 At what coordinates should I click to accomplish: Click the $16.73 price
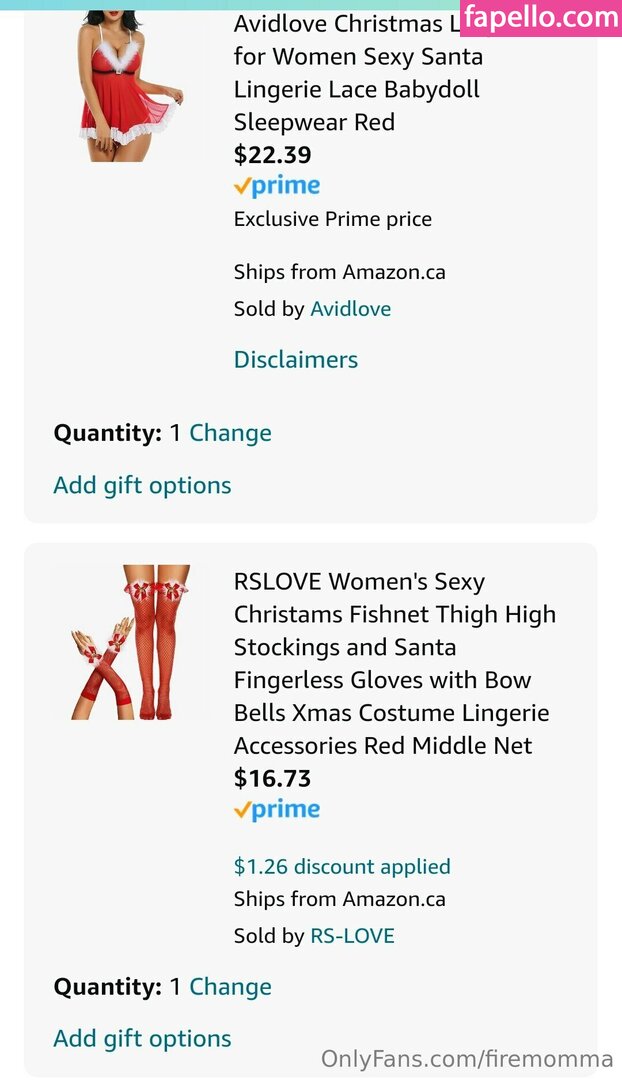tap(272, 778)
